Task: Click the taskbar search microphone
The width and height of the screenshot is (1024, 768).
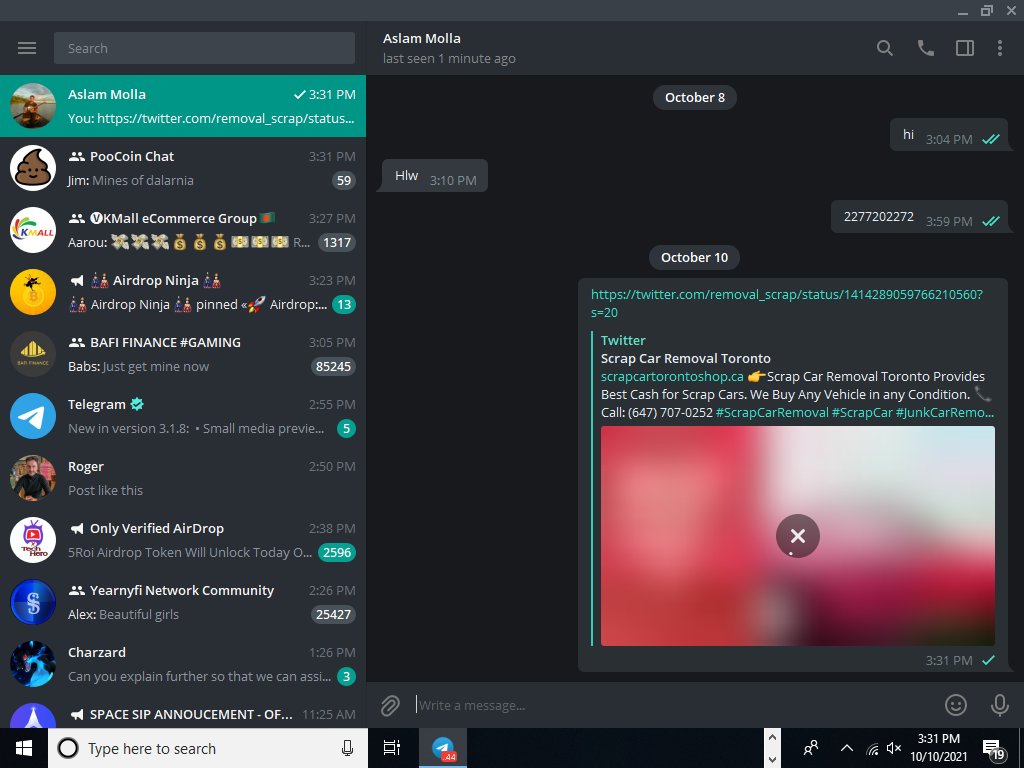Action: coord(347,748)
